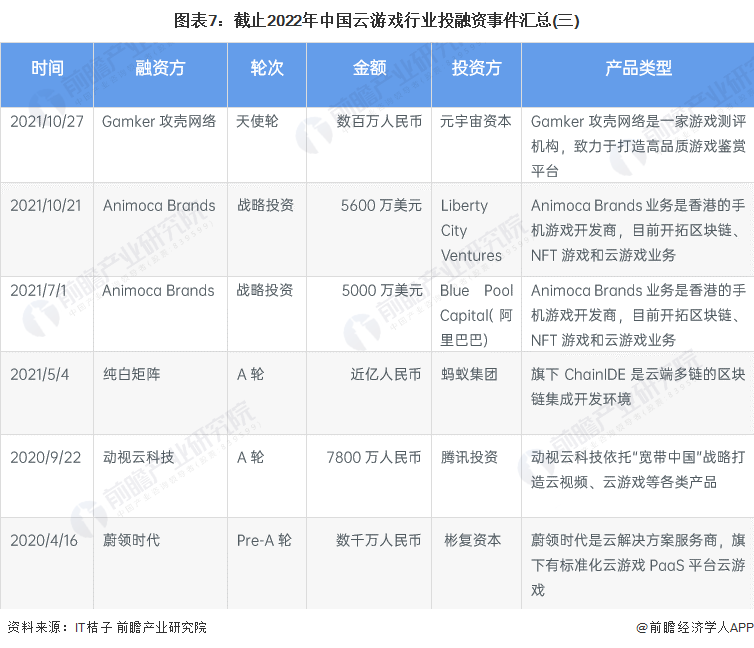
Task: Click the date 2021/7/1
Action: click(38, 291)
